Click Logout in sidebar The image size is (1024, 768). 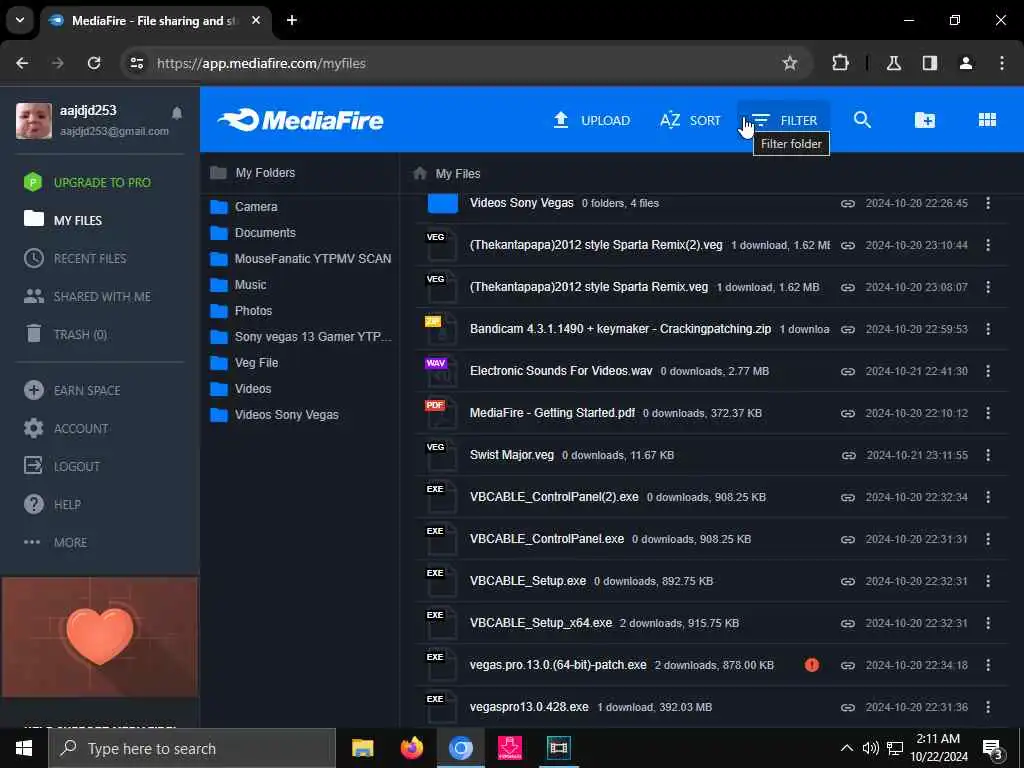coord(62,466)
